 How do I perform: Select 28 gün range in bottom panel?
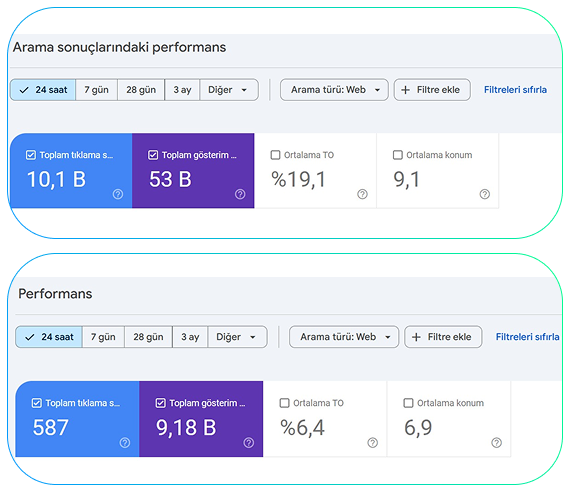point(148,337)
